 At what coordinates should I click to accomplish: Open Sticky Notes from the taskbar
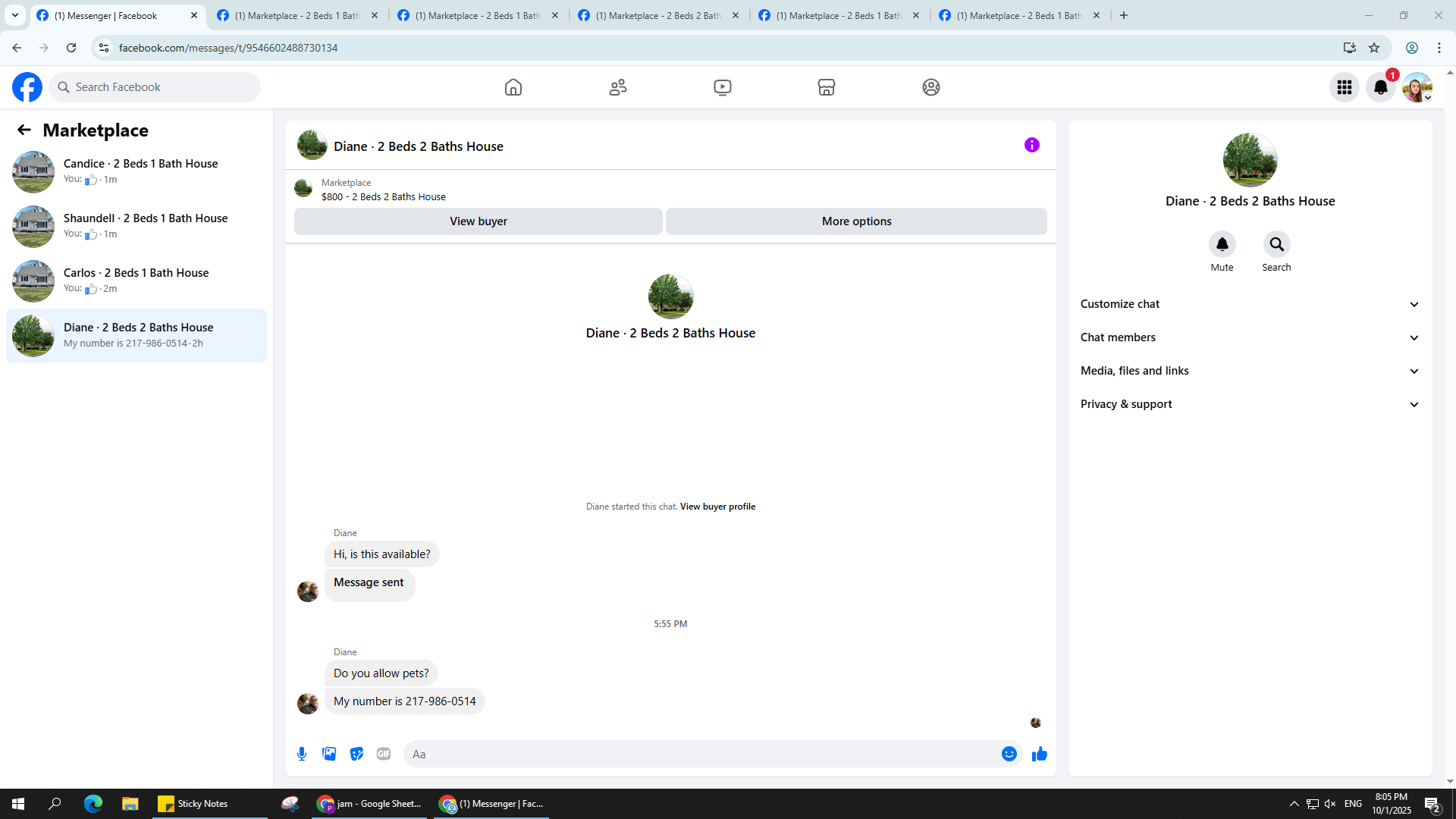click(211, 804)
